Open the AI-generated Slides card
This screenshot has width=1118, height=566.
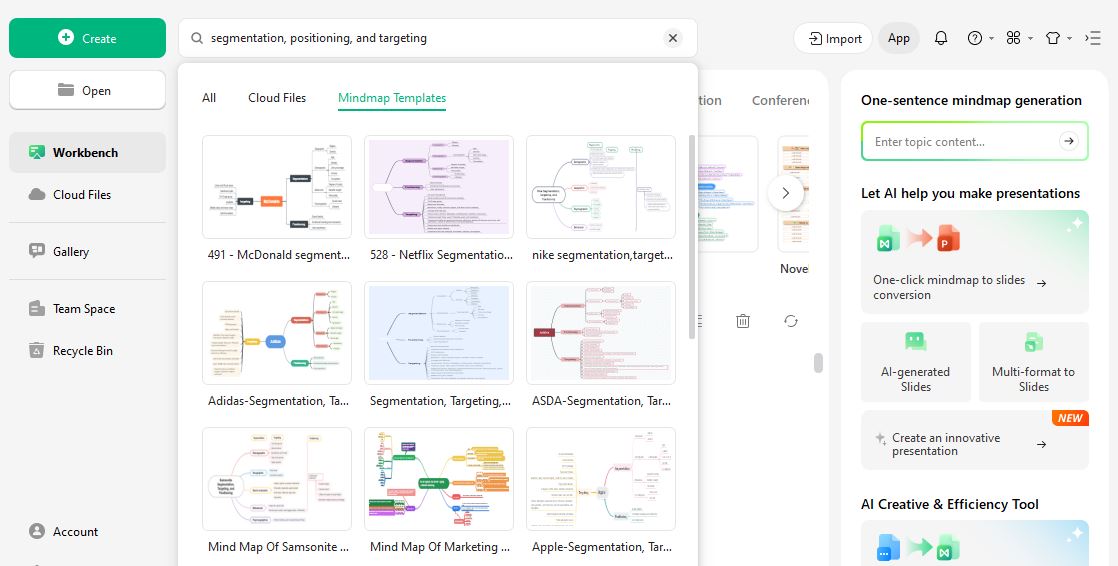click(916, 362)
